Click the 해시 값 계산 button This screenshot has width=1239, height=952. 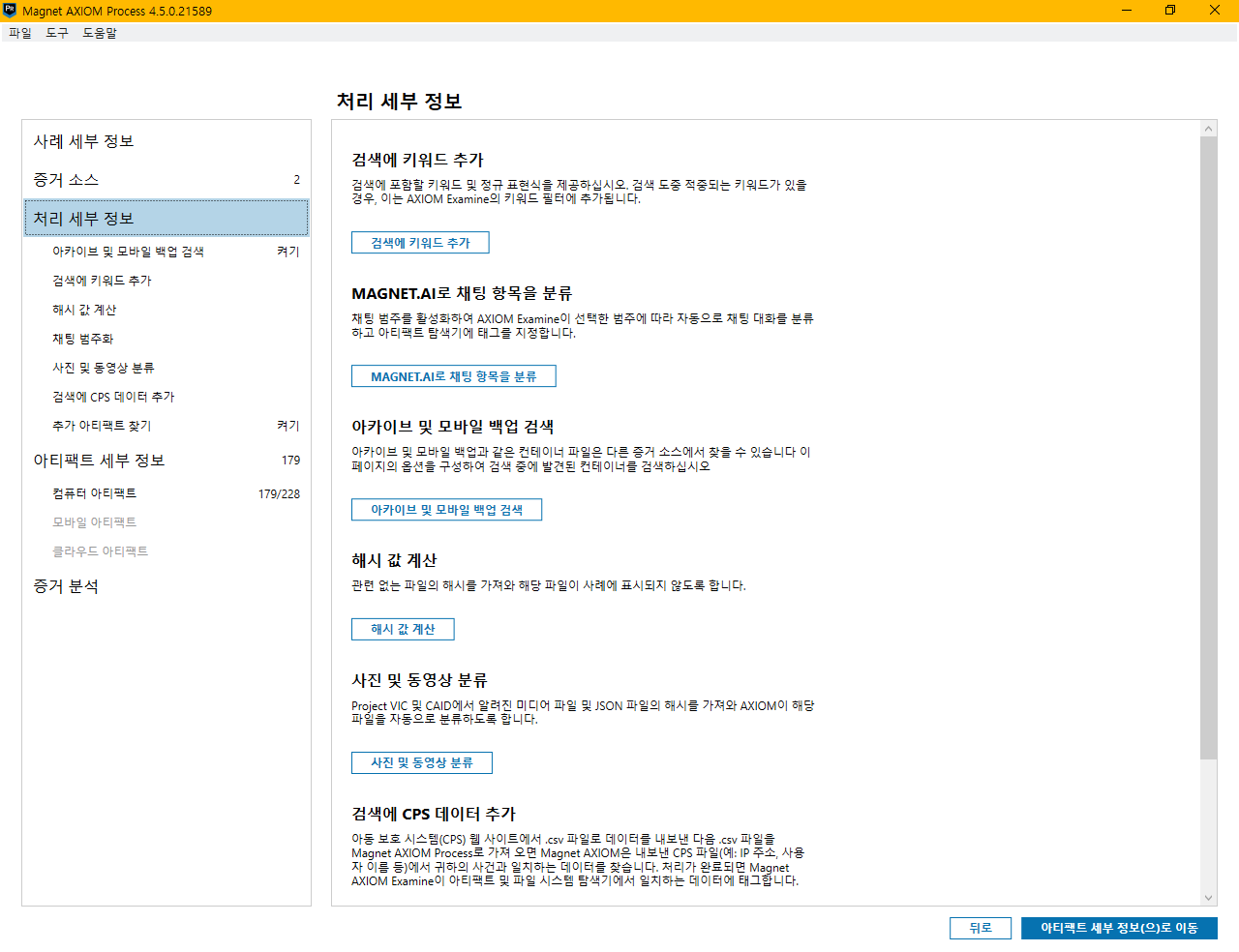tap(403, 629)
